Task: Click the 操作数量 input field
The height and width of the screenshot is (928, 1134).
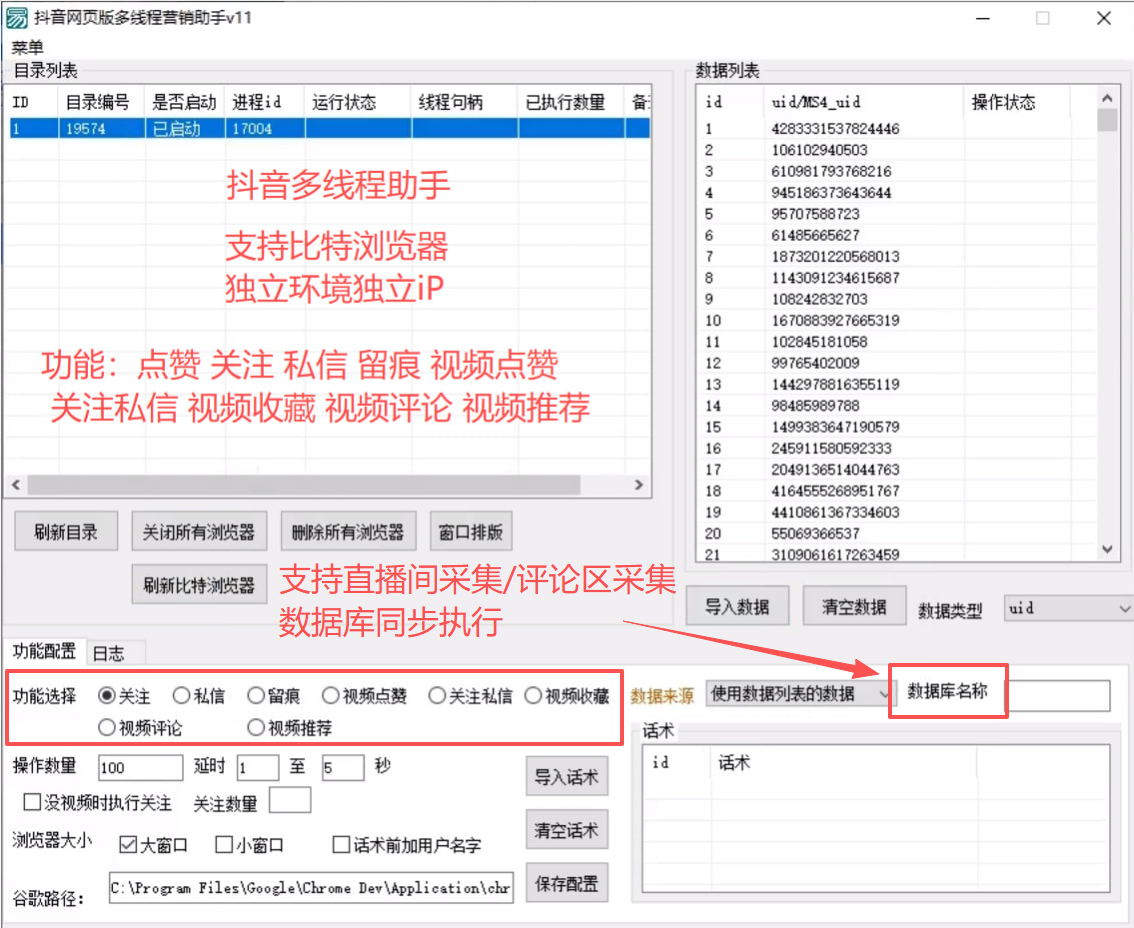Action: [140, 767]
